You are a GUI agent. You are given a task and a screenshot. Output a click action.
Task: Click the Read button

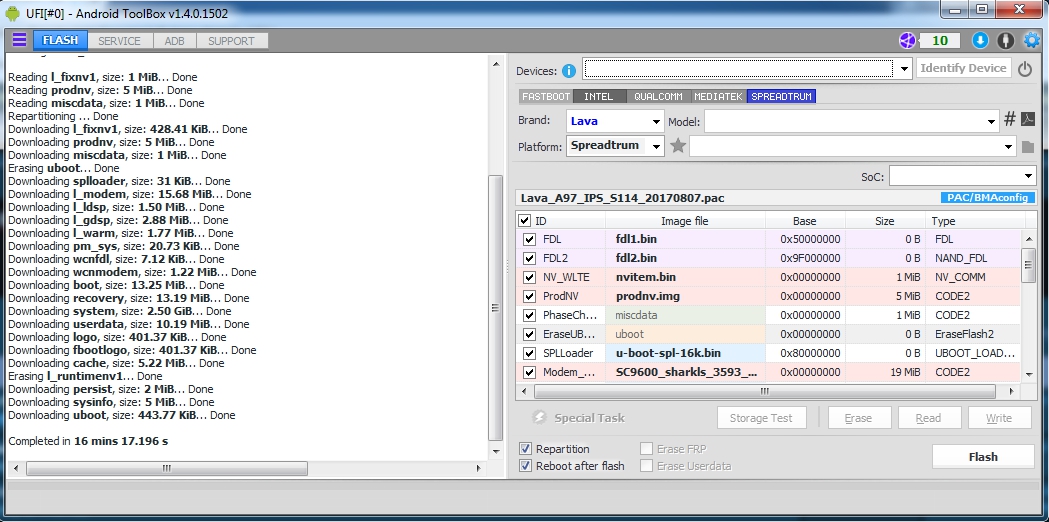click(929, 418)
